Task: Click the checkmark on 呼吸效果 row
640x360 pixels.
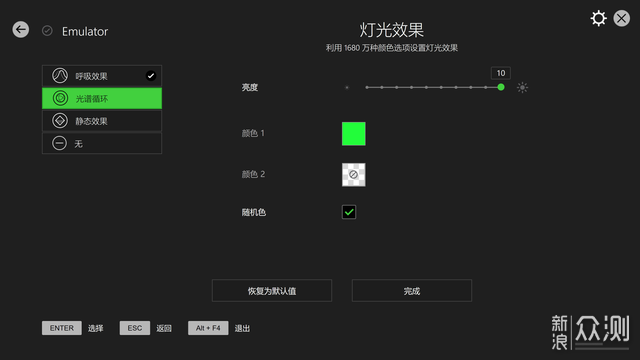Action: point(151,76)
